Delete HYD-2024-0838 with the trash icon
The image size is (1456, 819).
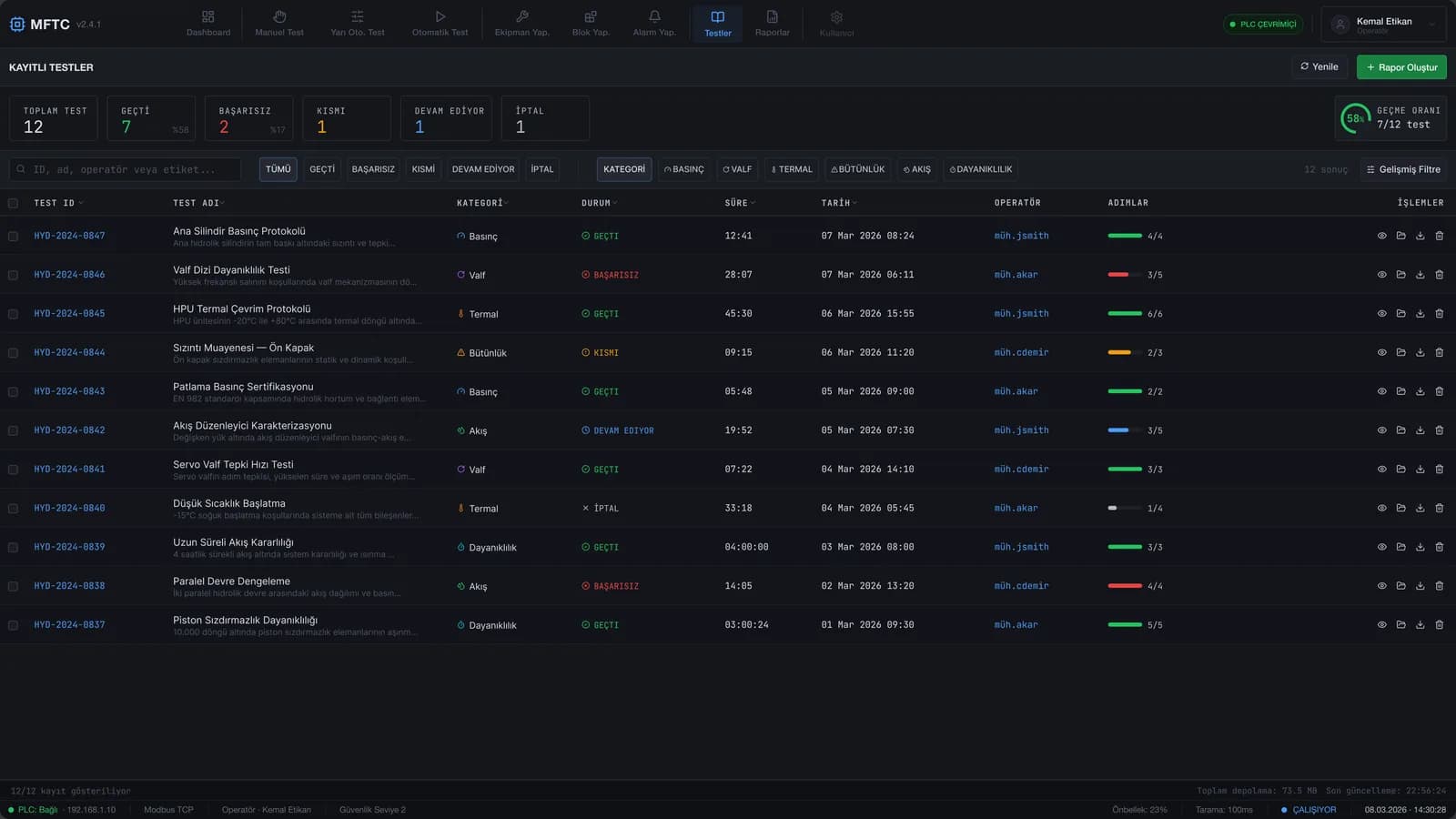[1439, 586]
